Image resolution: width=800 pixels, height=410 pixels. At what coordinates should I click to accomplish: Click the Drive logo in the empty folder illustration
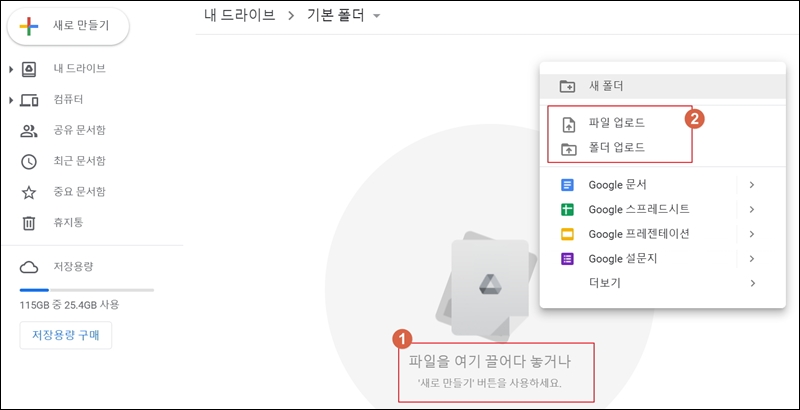tap(490, 285)
